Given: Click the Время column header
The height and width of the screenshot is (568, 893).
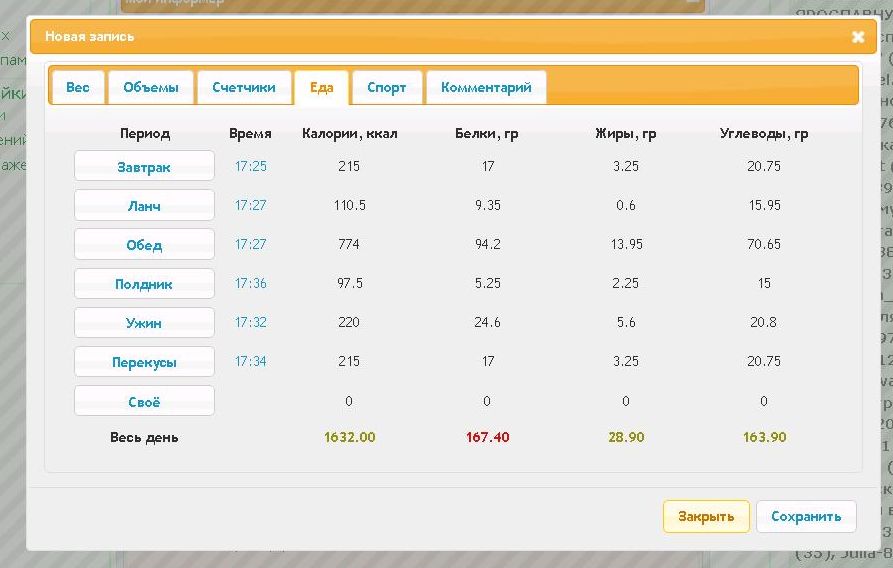Looking at the screenshot, I should tap(250, 134).
